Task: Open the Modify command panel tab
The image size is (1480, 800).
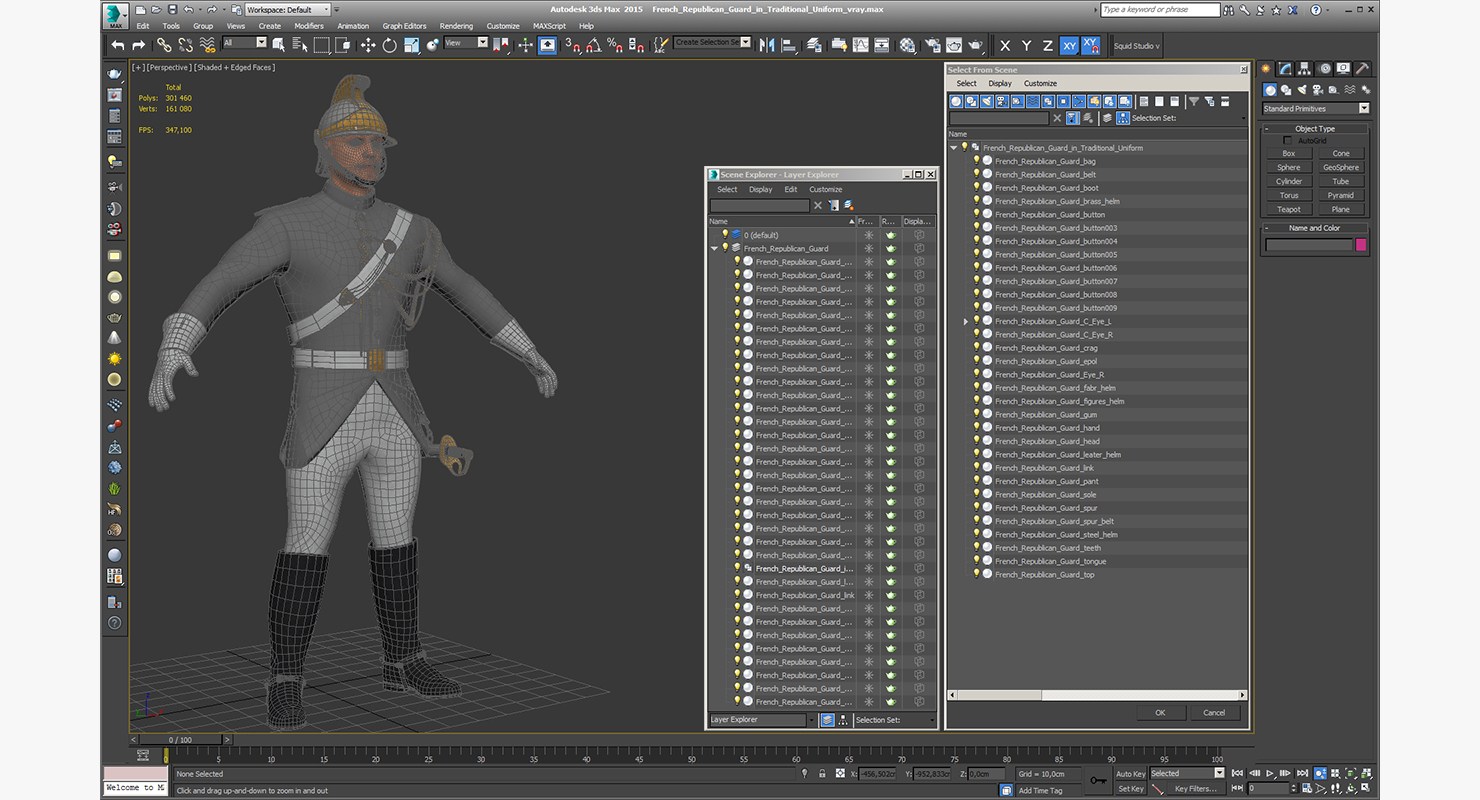Action: [x=1287, y=69]
